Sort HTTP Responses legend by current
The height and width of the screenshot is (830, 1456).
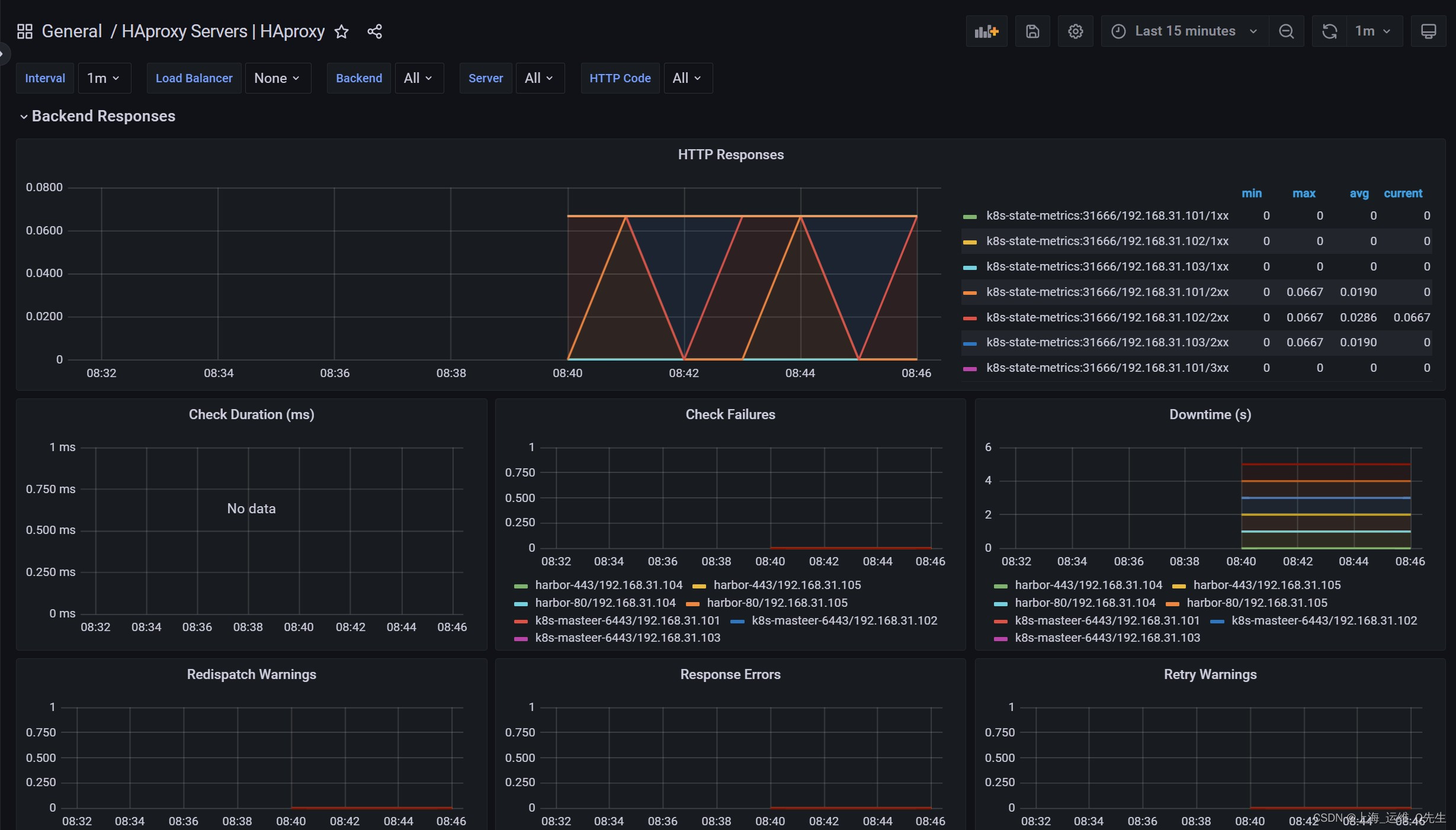click(x=1403, y=194)
